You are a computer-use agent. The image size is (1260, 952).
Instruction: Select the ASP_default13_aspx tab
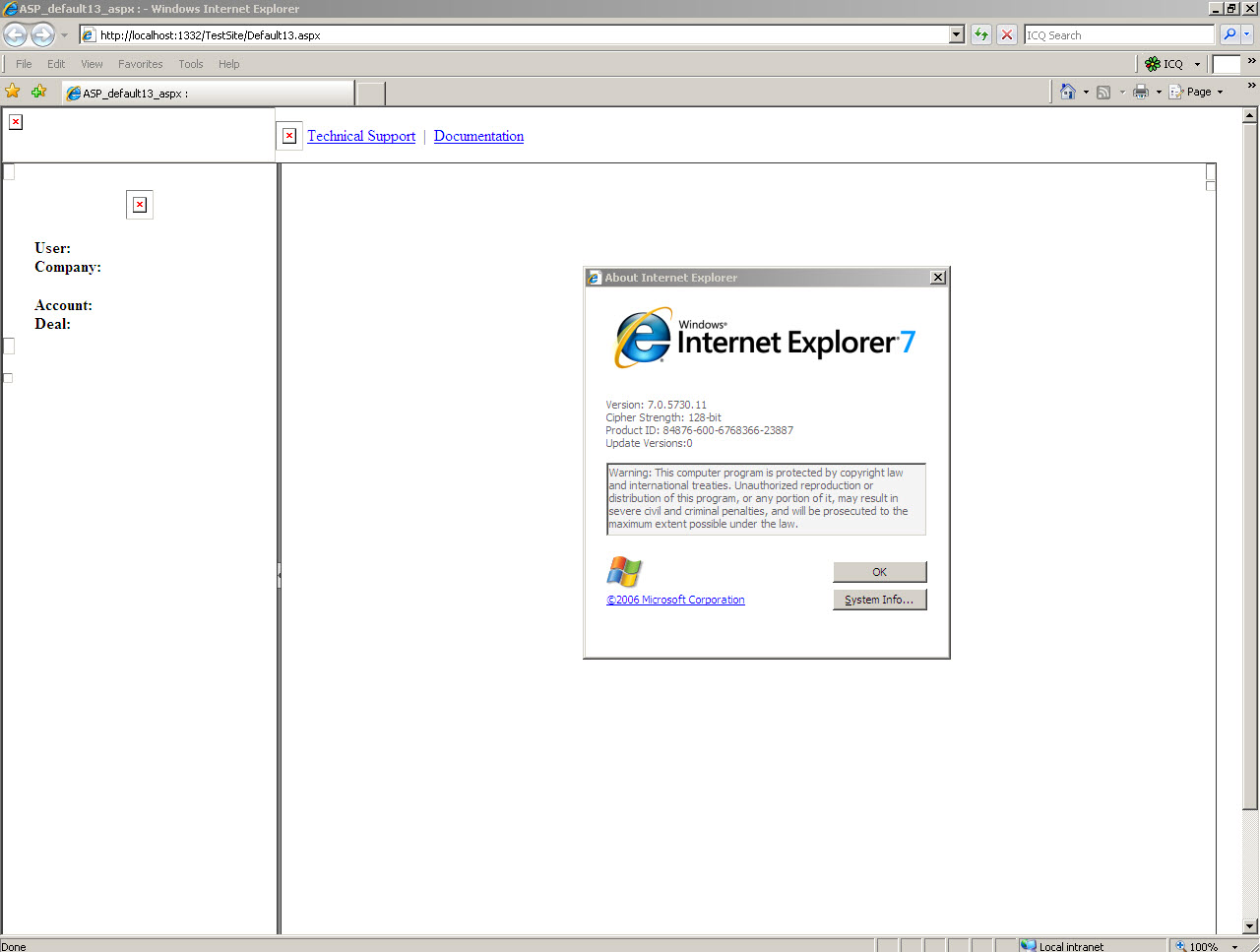point(208,94)
